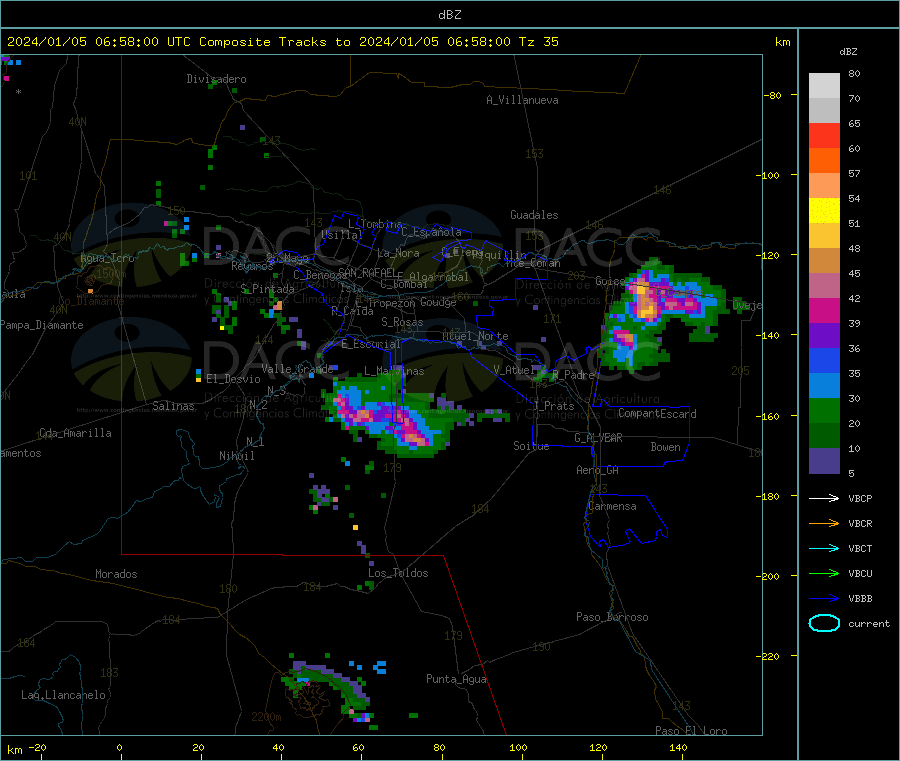Select the green 30 dBZ color swatch
Viewport: 900px width, 761px height.
(824, 410)
